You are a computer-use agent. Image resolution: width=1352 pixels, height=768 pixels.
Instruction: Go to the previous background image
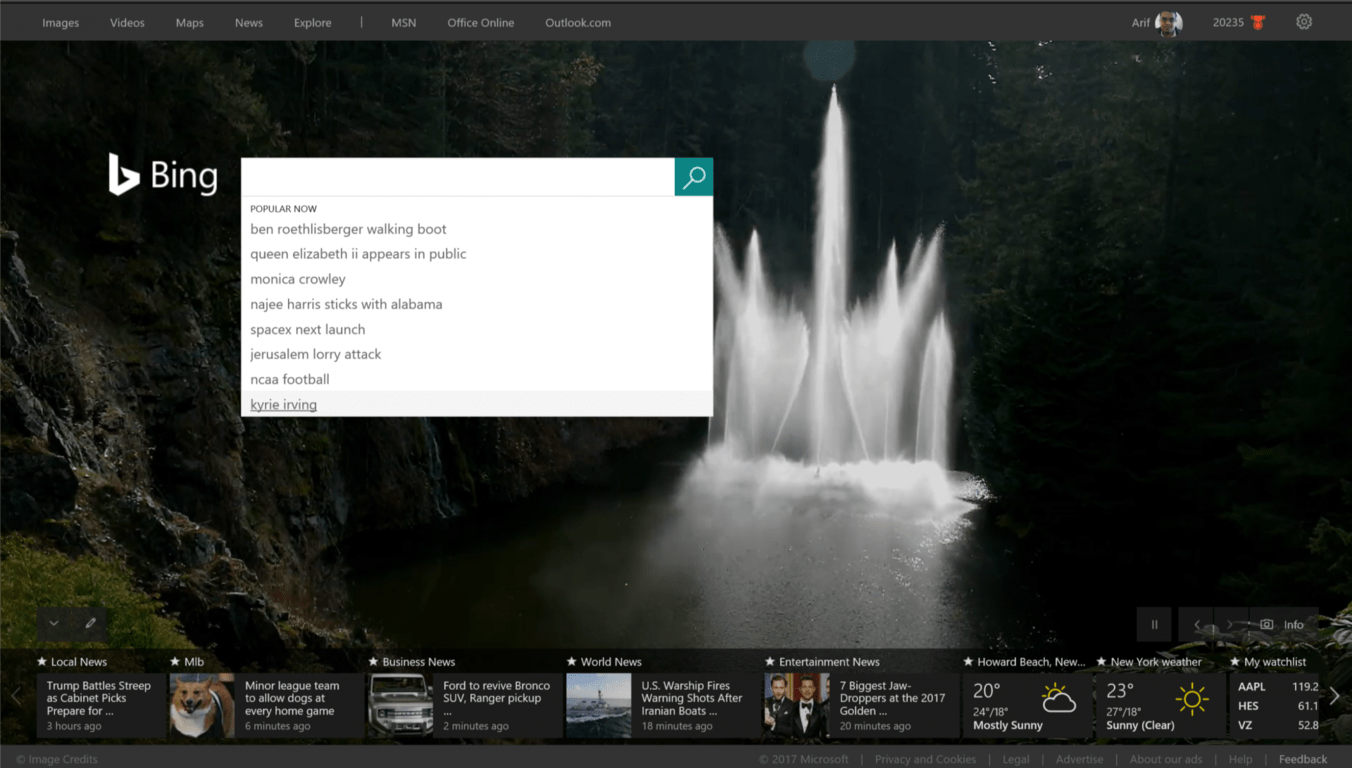(x=1196, y=624)
